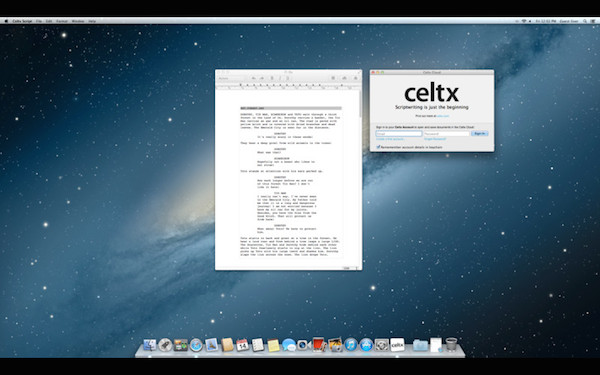Viewport: 600px width, 375px height.
Task: Launch Safari from the Dock
Action: pos(196,345)
